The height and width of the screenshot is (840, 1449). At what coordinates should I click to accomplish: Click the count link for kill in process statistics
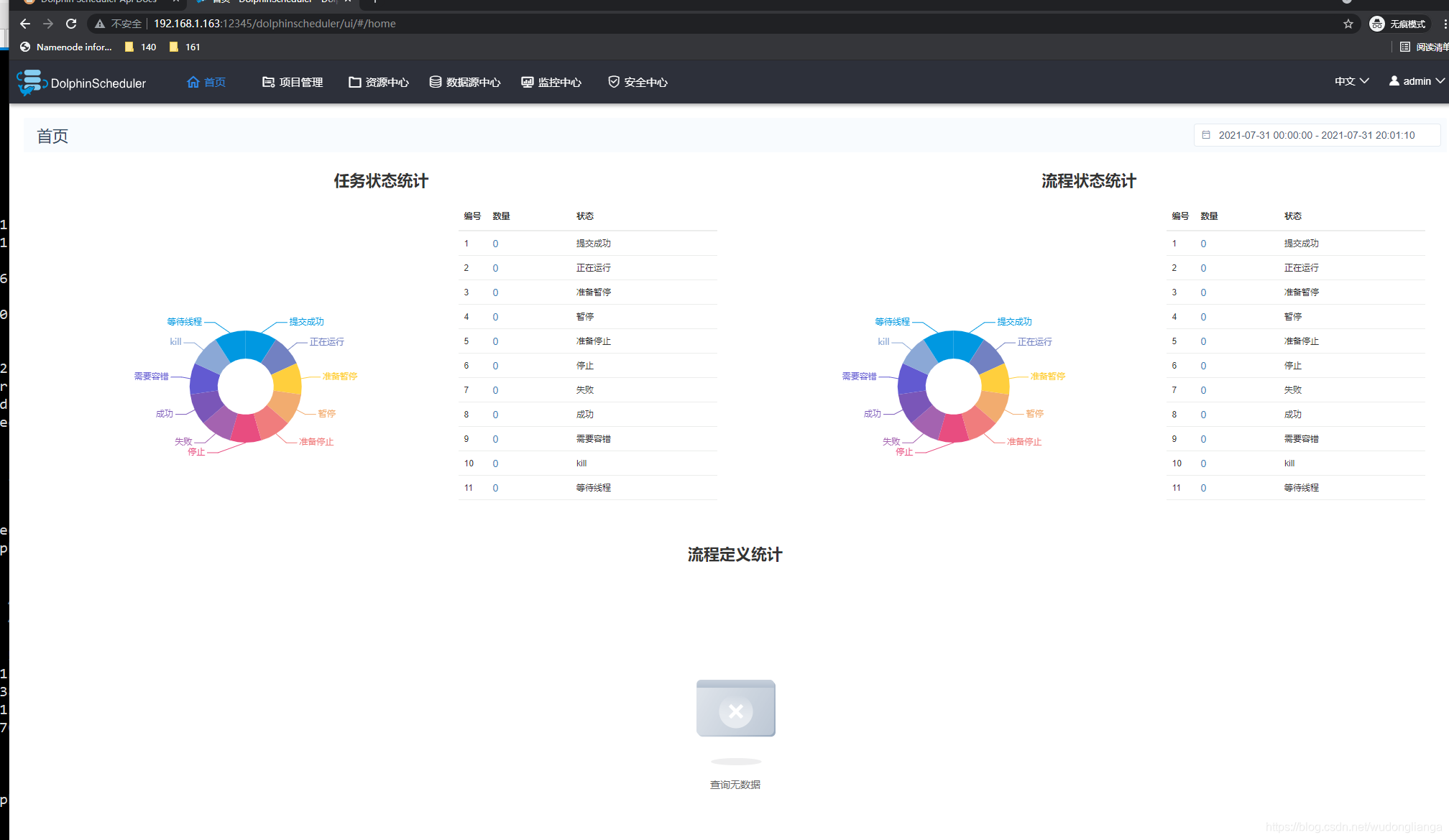[x=1203, y=463]
